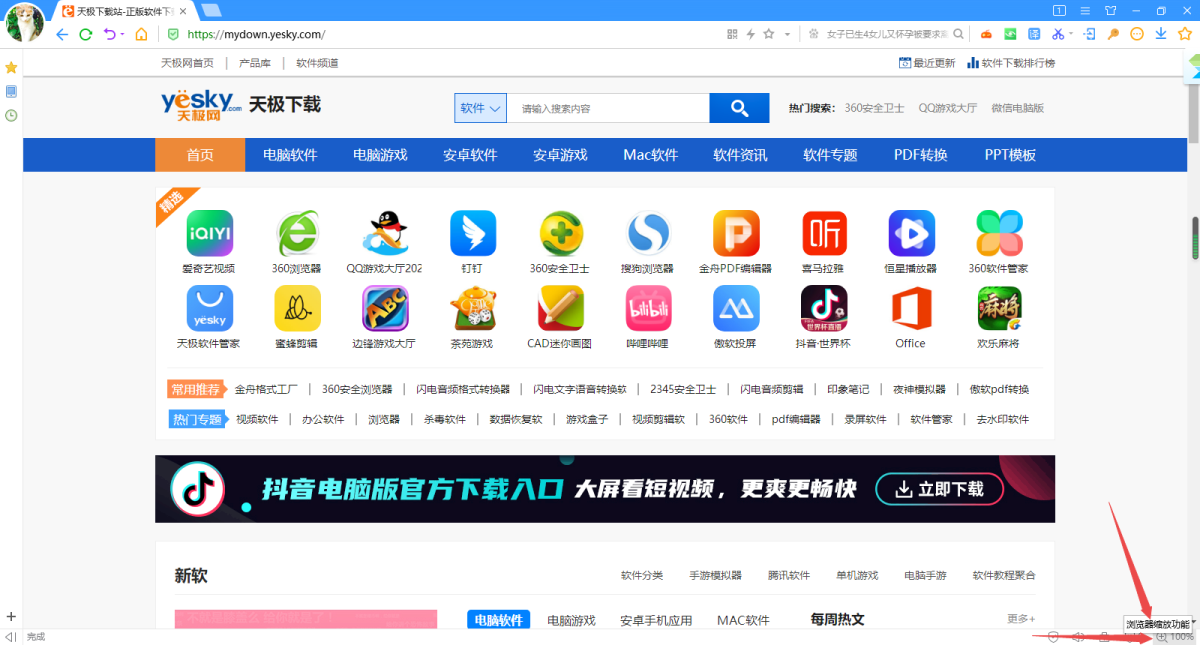Screen dimensions: 1200x645
Task: Open the 钉钉 app icon
Action: click(473, 234)
